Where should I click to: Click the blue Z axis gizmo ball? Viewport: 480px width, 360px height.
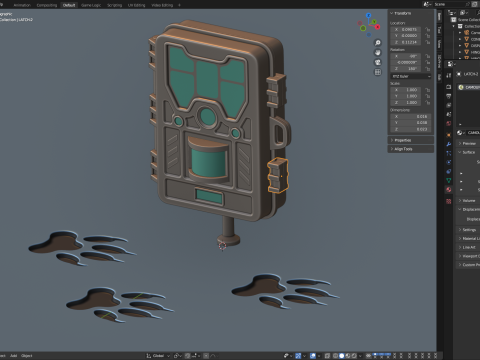369,15
